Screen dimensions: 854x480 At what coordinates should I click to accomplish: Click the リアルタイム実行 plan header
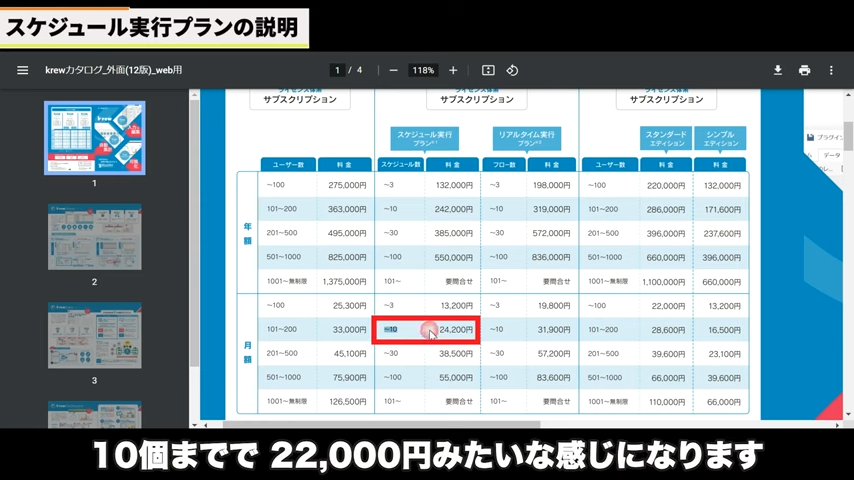pyautogui.click(x=526, y=138)
